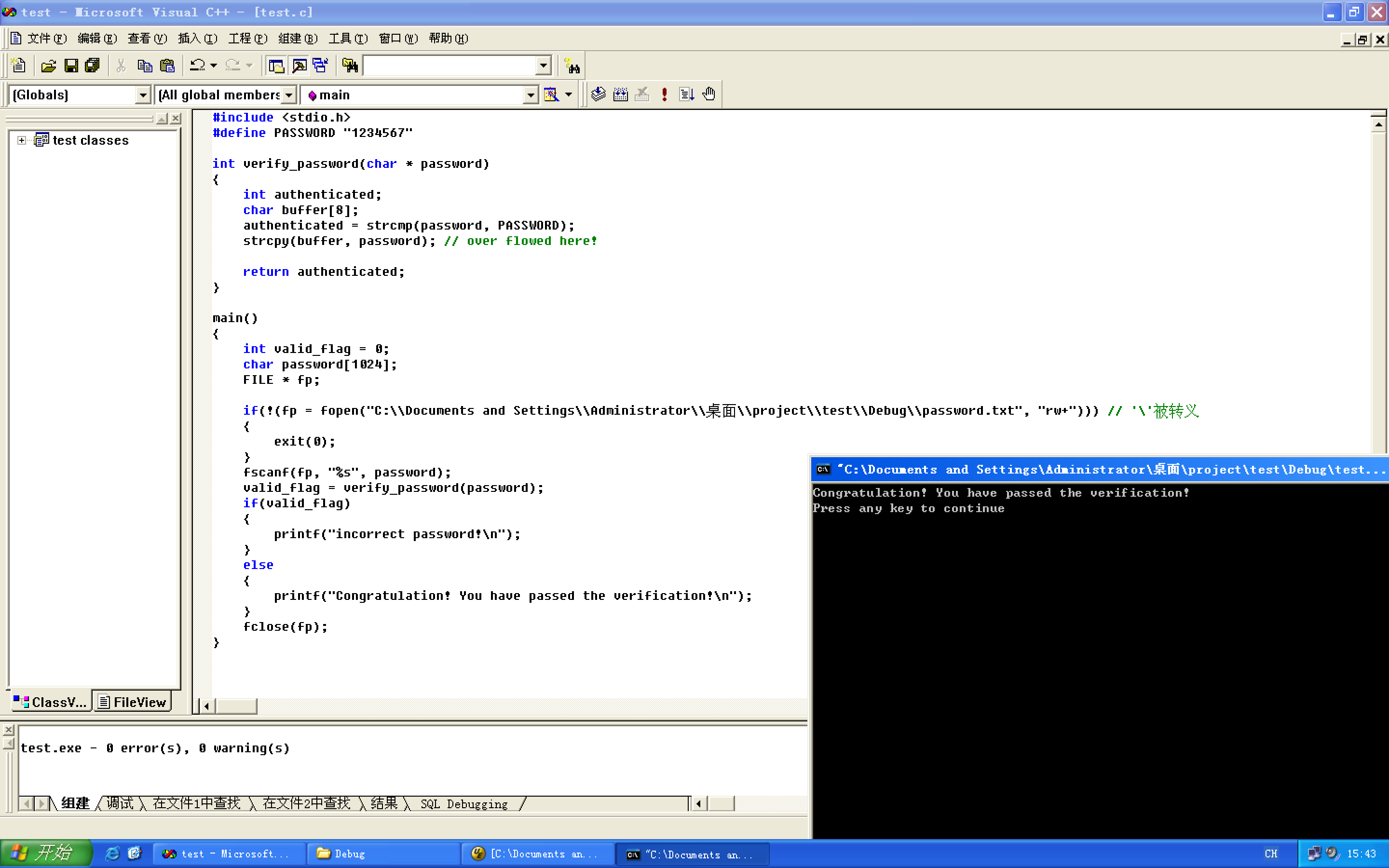The width and height of the screenshot is (1389, 868).
Task: Close the workspace panel with its X
Action: (176, 118)
